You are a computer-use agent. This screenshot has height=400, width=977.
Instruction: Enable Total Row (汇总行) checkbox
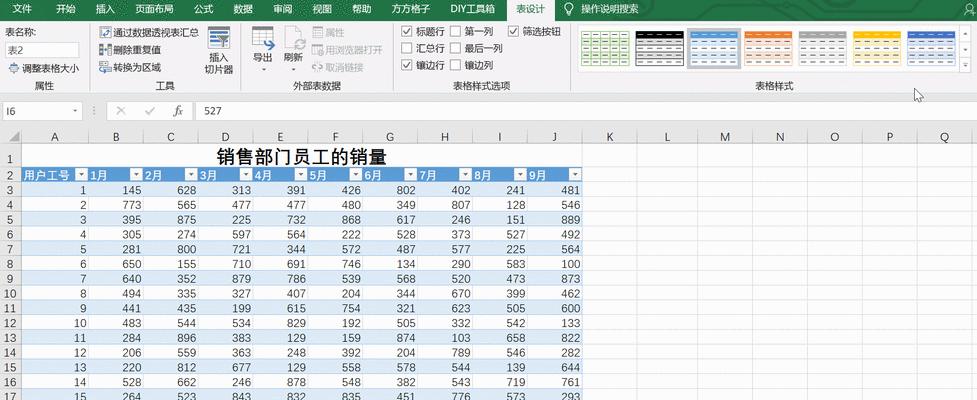click(x=407, y=48)
